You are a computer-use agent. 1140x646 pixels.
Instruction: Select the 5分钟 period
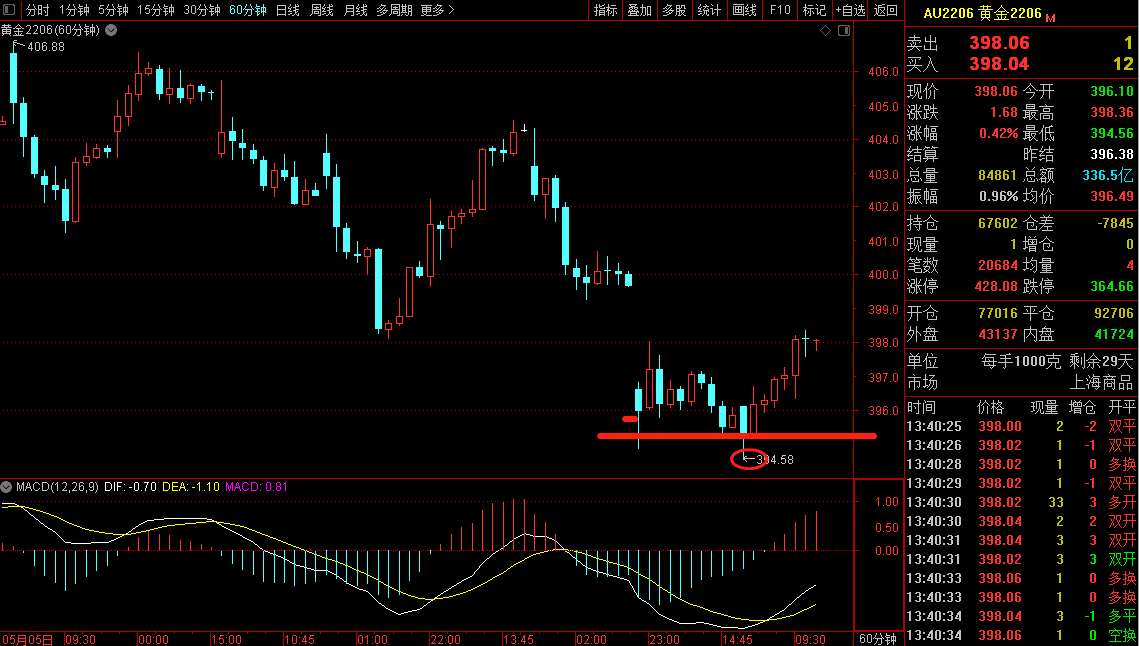113,10
